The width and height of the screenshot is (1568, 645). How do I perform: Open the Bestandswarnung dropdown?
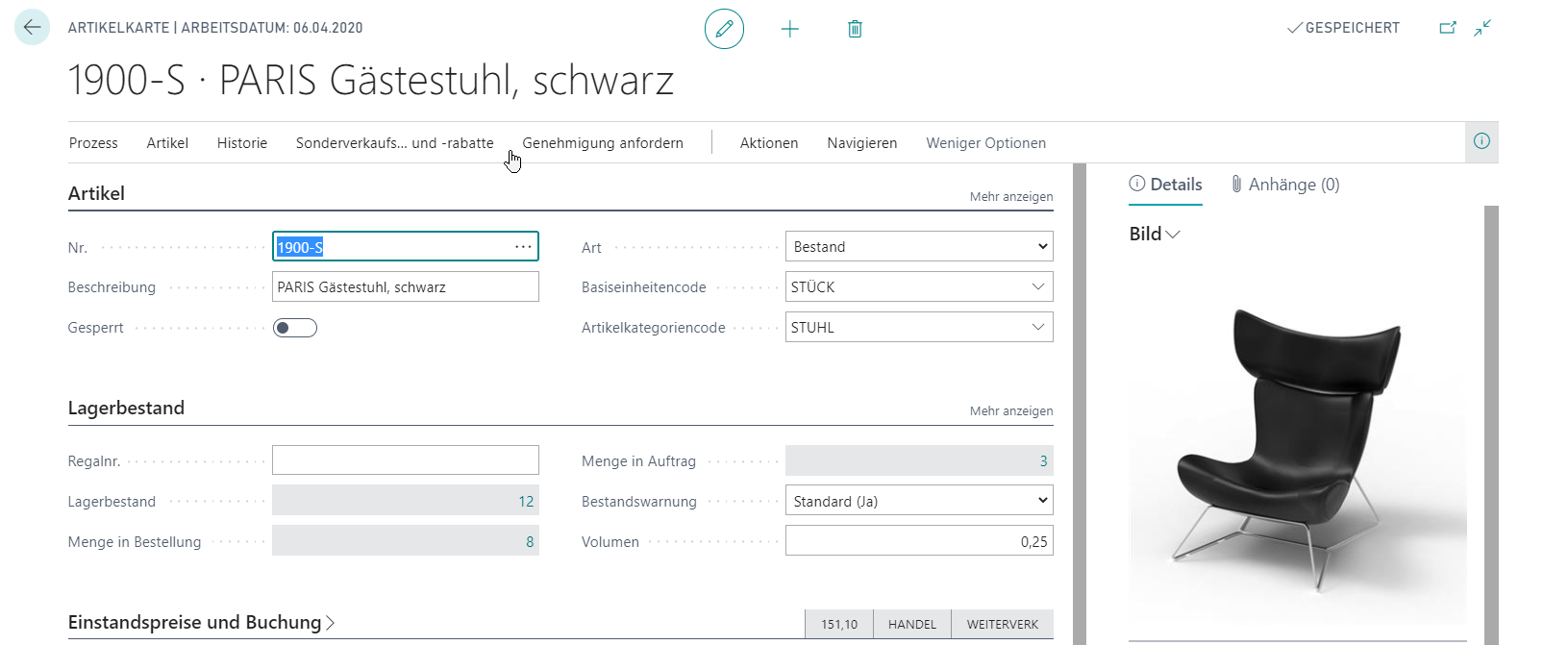[x=918, y=501]
